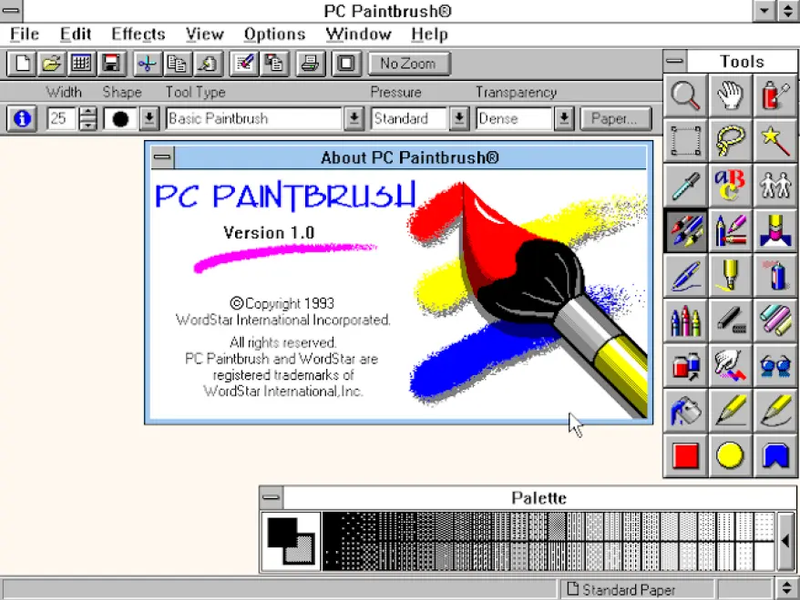Select the Magnifying glass zoom tool
Viewport: 800px width, 600px height.
pyautogui.click(x=686, y=96)
